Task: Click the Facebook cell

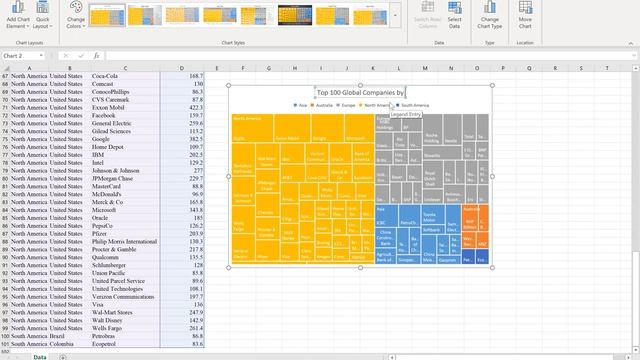Action: coord(125,116)
